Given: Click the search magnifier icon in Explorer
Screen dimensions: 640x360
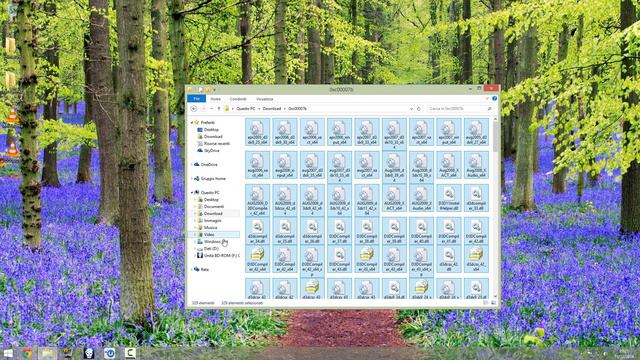Looking at the screenshot, I should click(x=489, y=109).
